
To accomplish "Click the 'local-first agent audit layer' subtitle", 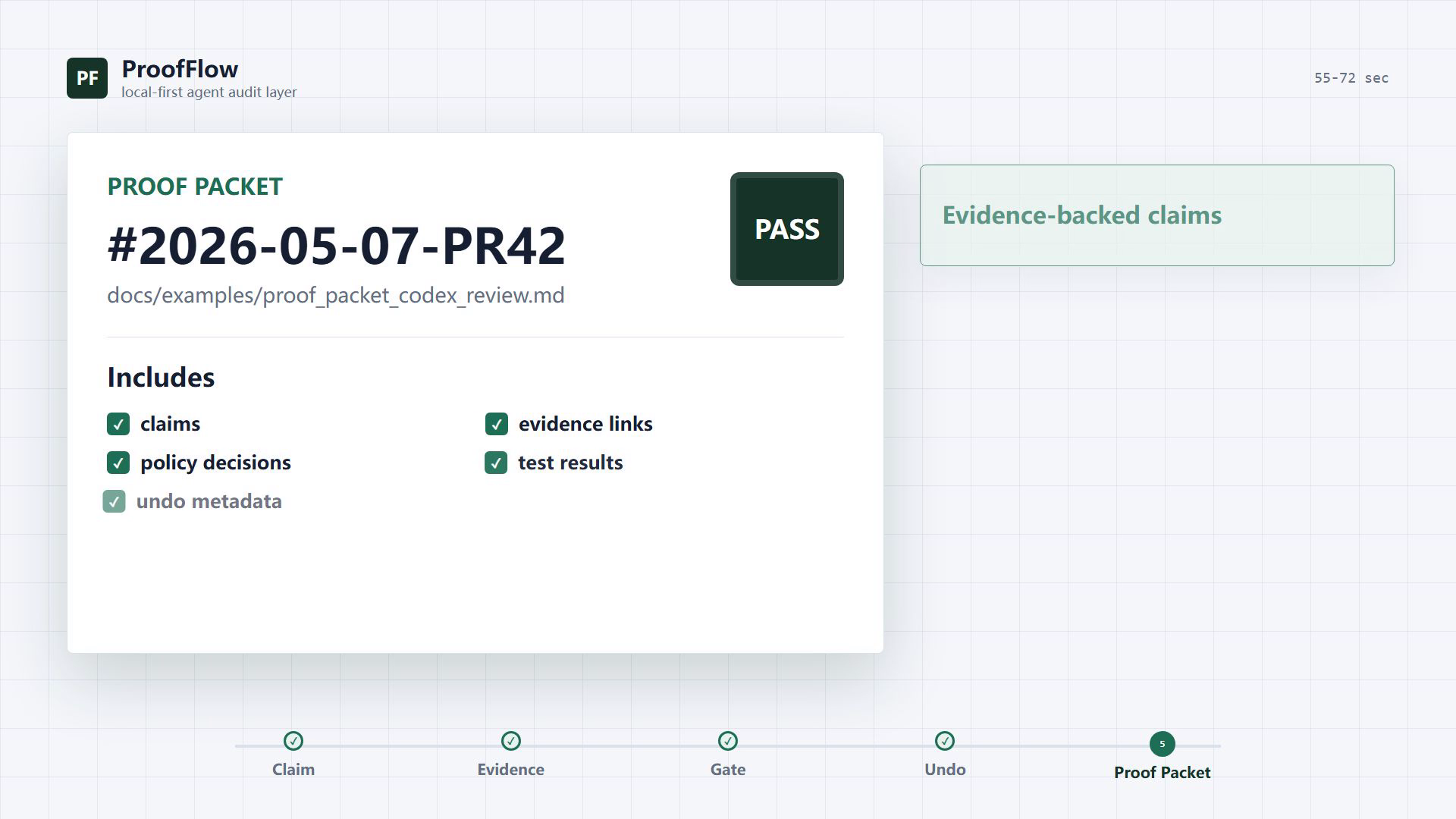I will pos(209,92).
